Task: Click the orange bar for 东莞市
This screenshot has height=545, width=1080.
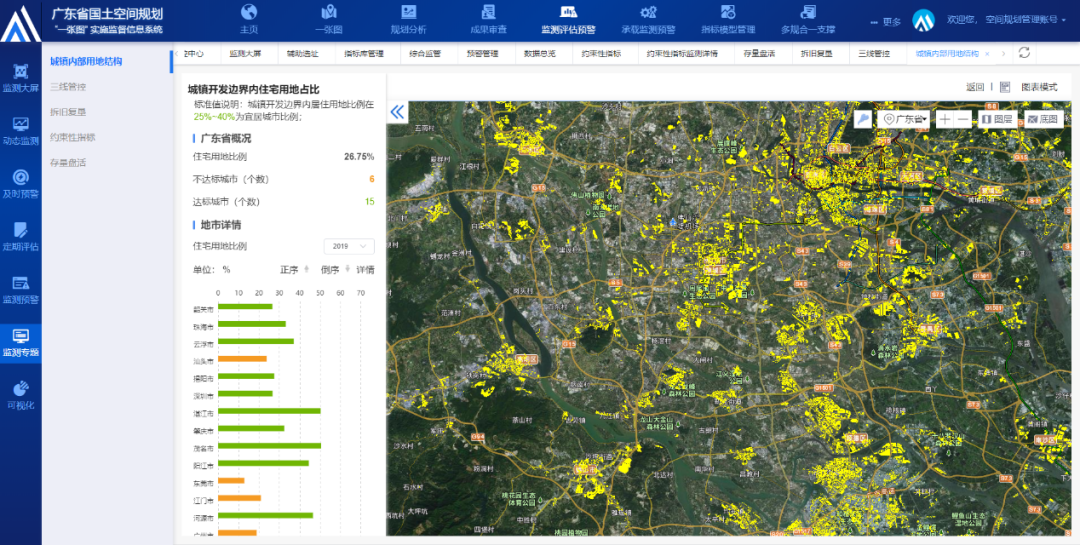Action: click(x=231, y=480)
